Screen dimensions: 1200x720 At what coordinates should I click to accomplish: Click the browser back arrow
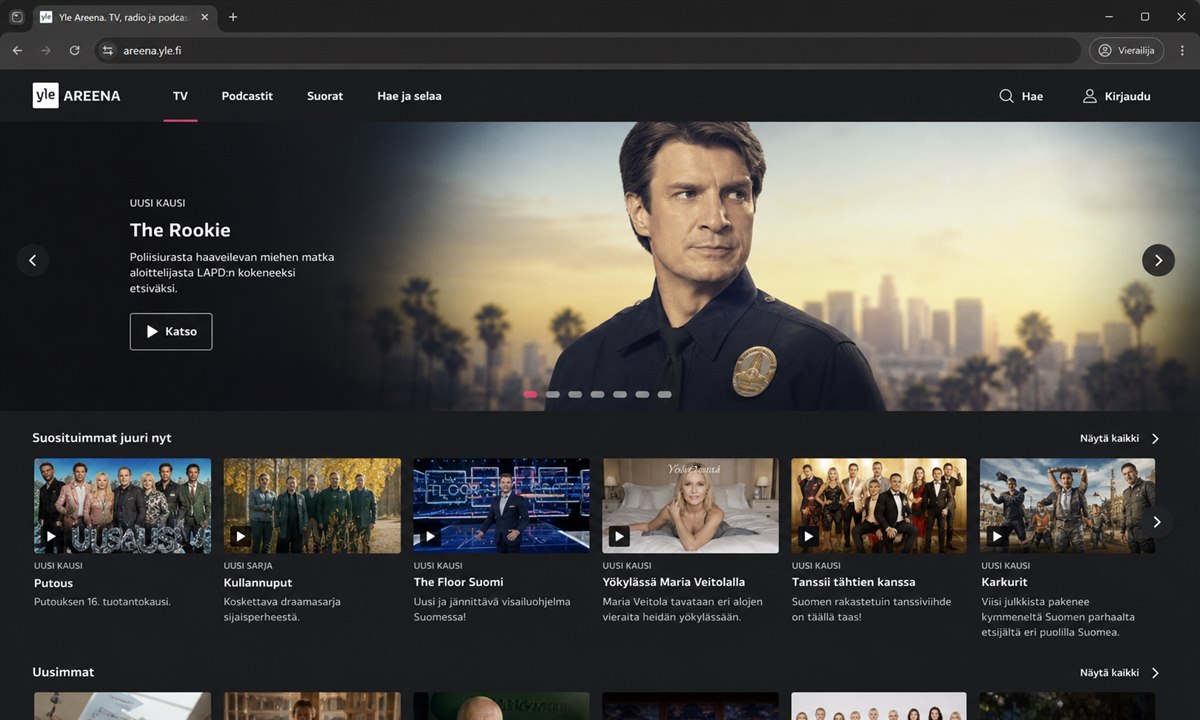point(17,50)
